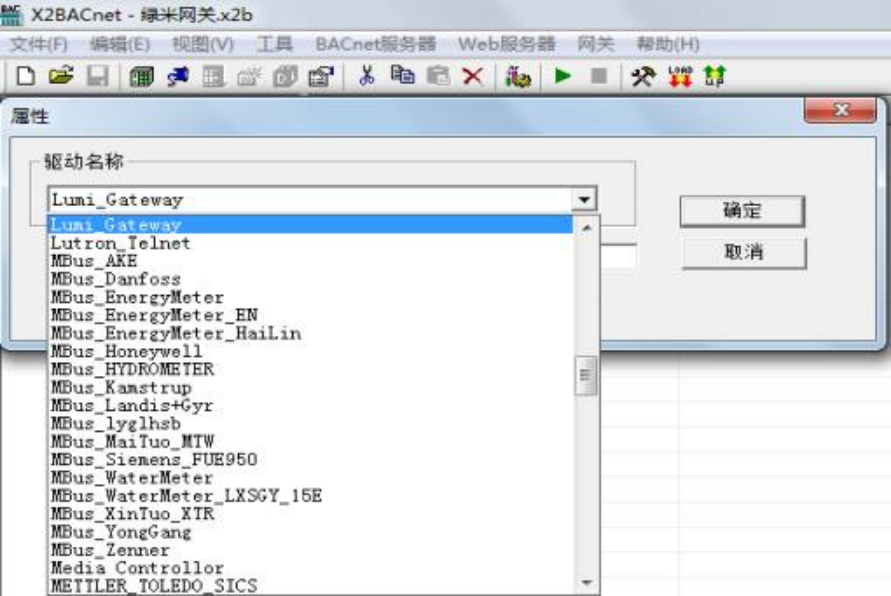The width and height of the screenshot is (891, 596).
Task: Select MBus_MaiTuo_MTW driver
Action: click(311, 441)
